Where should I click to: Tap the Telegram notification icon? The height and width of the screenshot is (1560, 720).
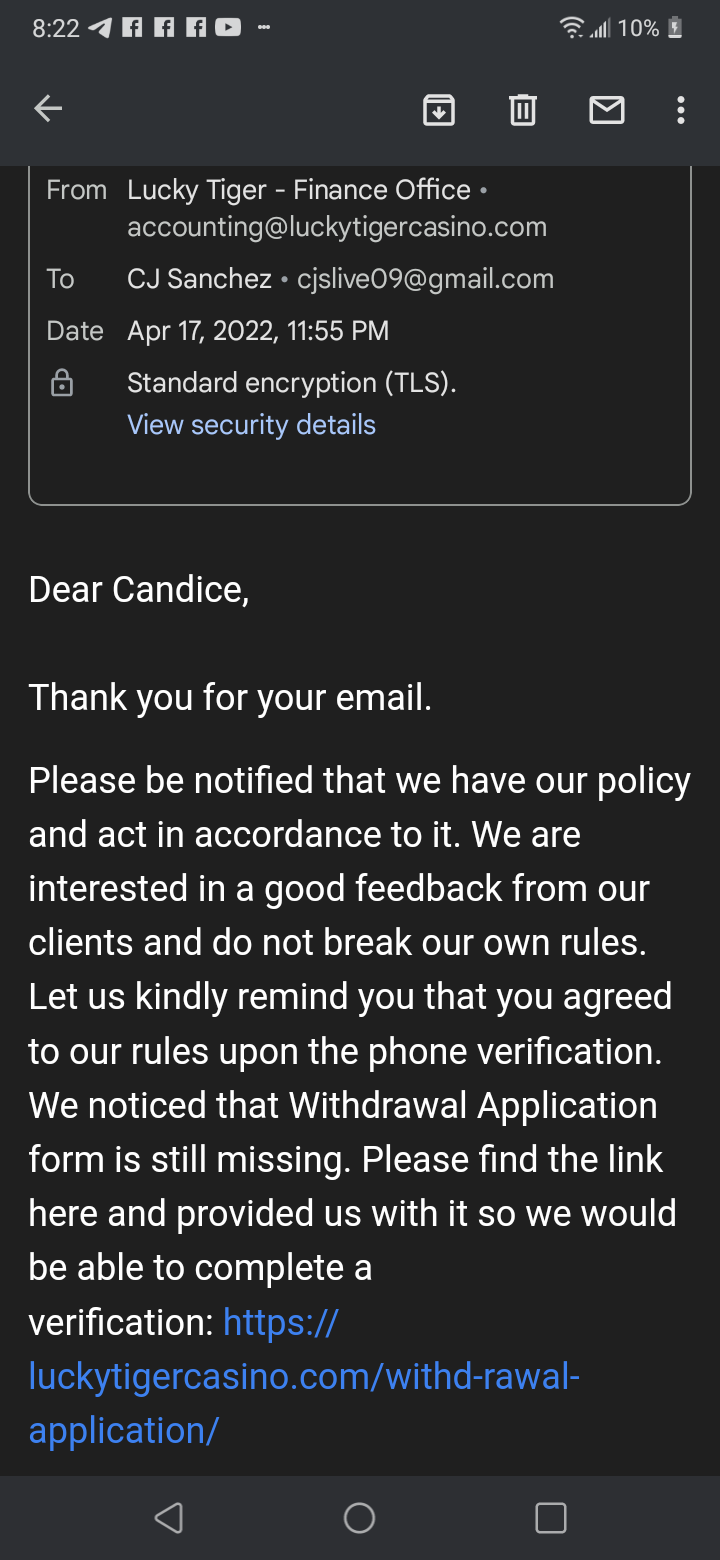(100, 29)
